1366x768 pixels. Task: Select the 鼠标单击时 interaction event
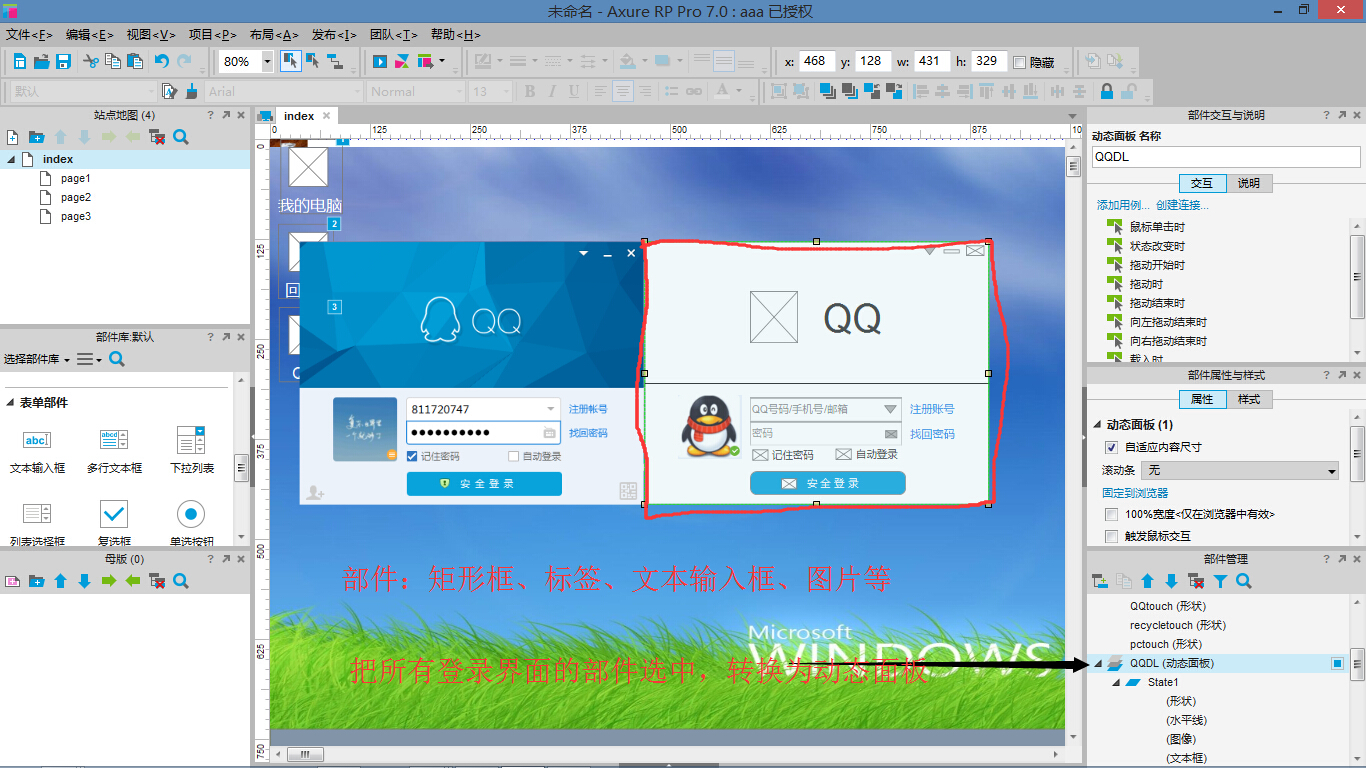pos(1157,227)
